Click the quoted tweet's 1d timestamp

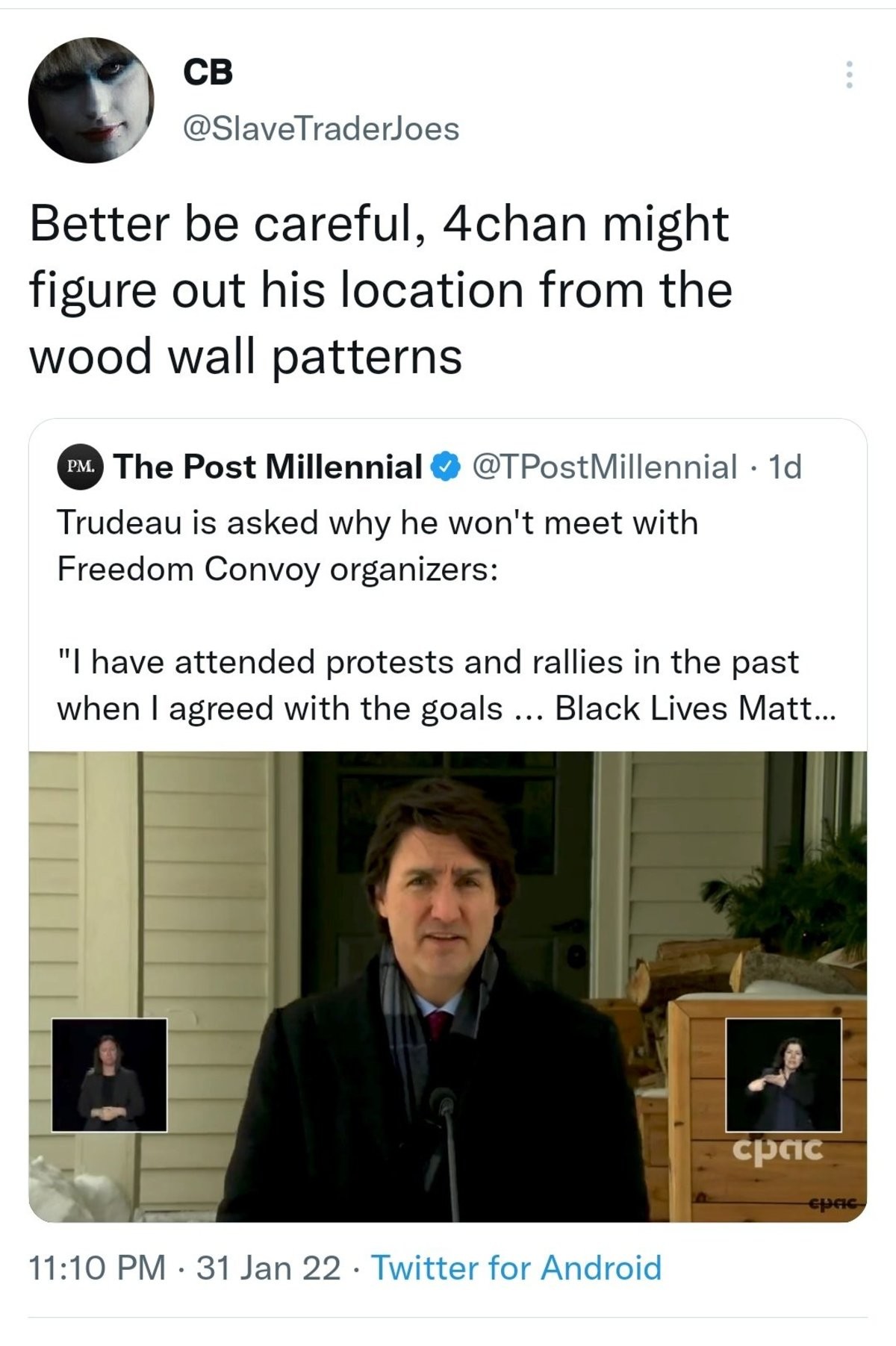tap(785, 467)
